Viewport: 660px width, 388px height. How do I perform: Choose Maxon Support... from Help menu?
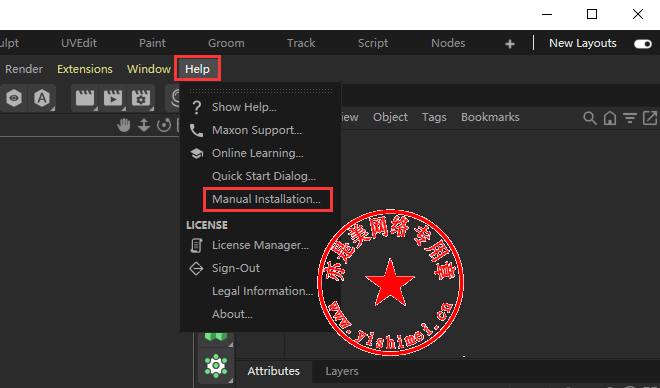tap(257, 130)
